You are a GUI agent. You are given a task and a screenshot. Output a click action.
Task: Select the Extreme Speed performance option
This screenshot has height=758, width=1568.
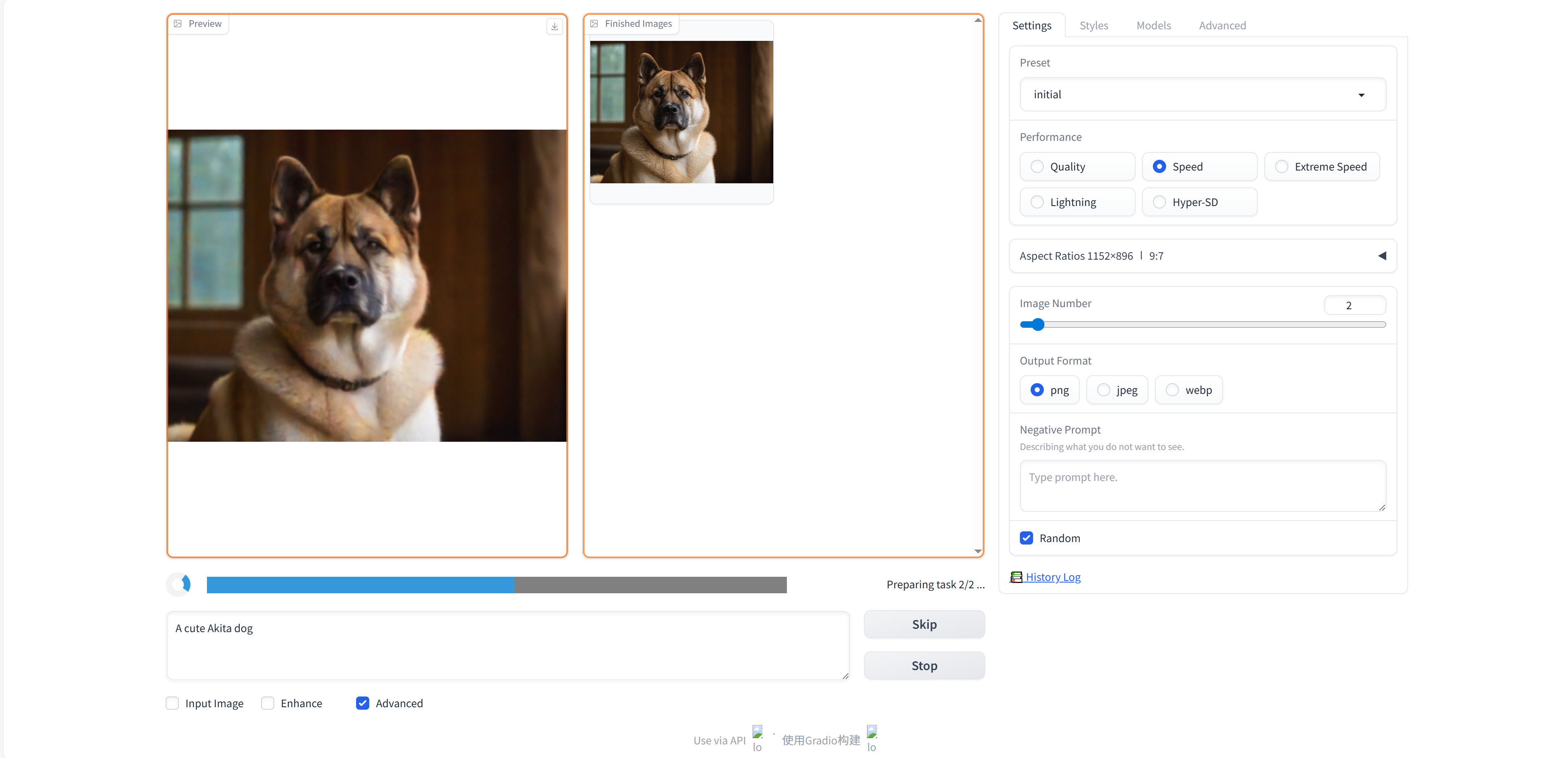point(1281,167)
